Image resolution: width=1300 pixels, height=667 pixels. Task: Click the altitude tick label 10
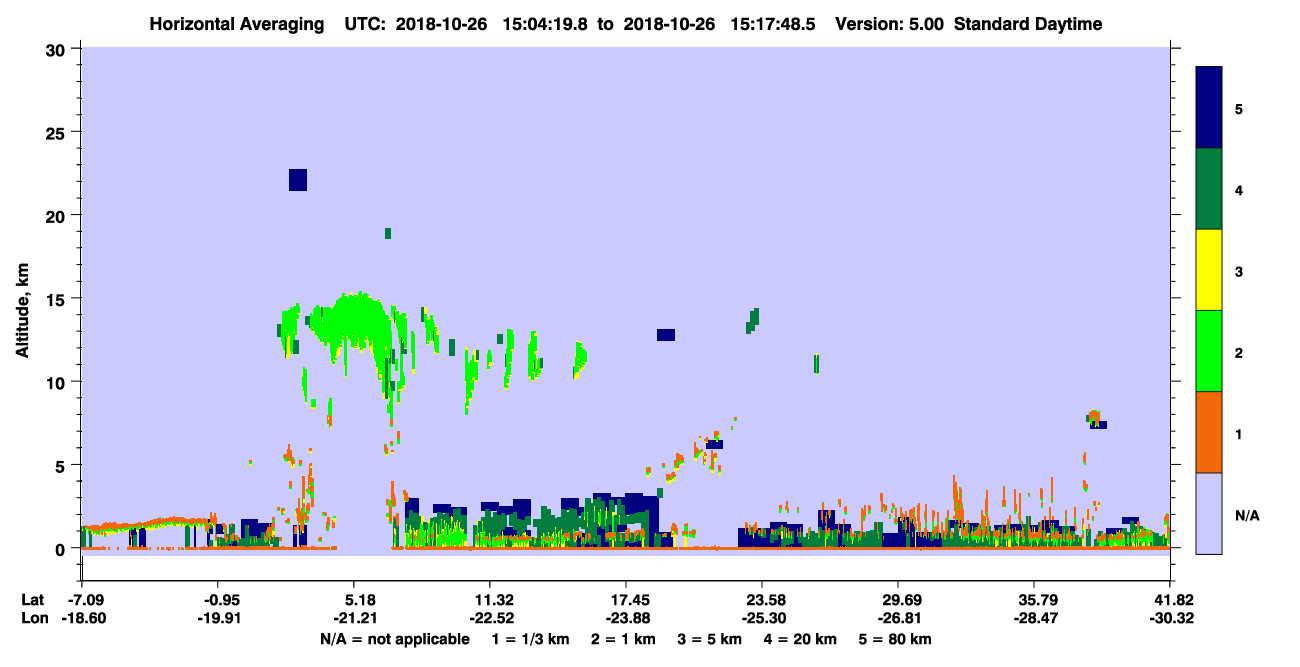coord(58,382)
